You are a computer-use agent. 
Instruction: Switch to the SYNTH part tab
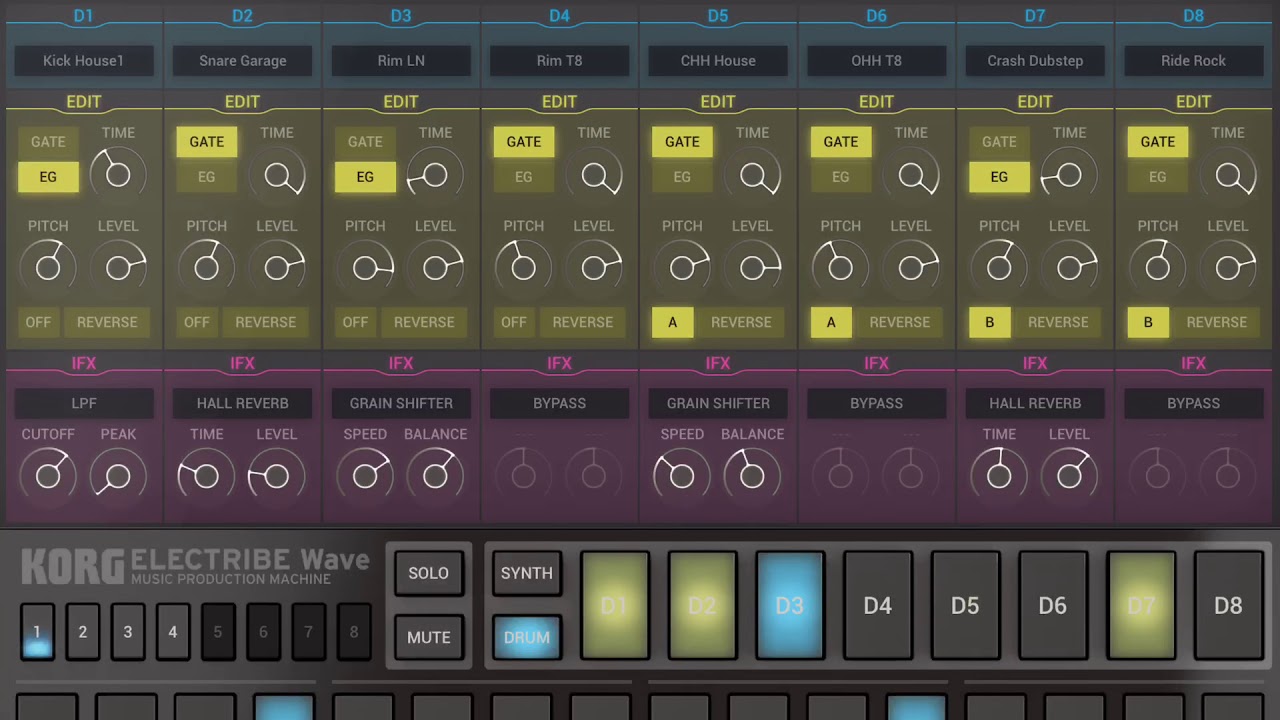[527, 573]
